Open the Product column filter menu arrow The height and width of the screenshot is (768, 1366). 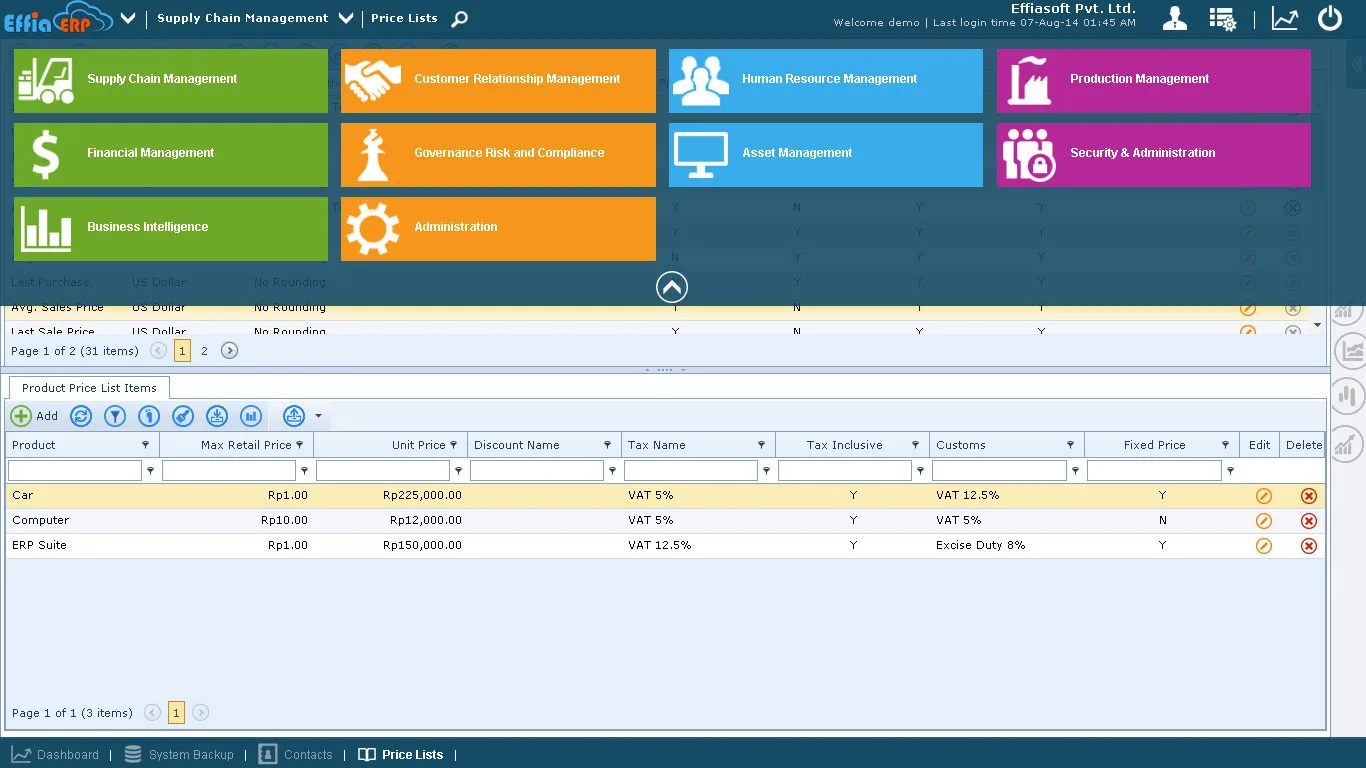[146, 445]
